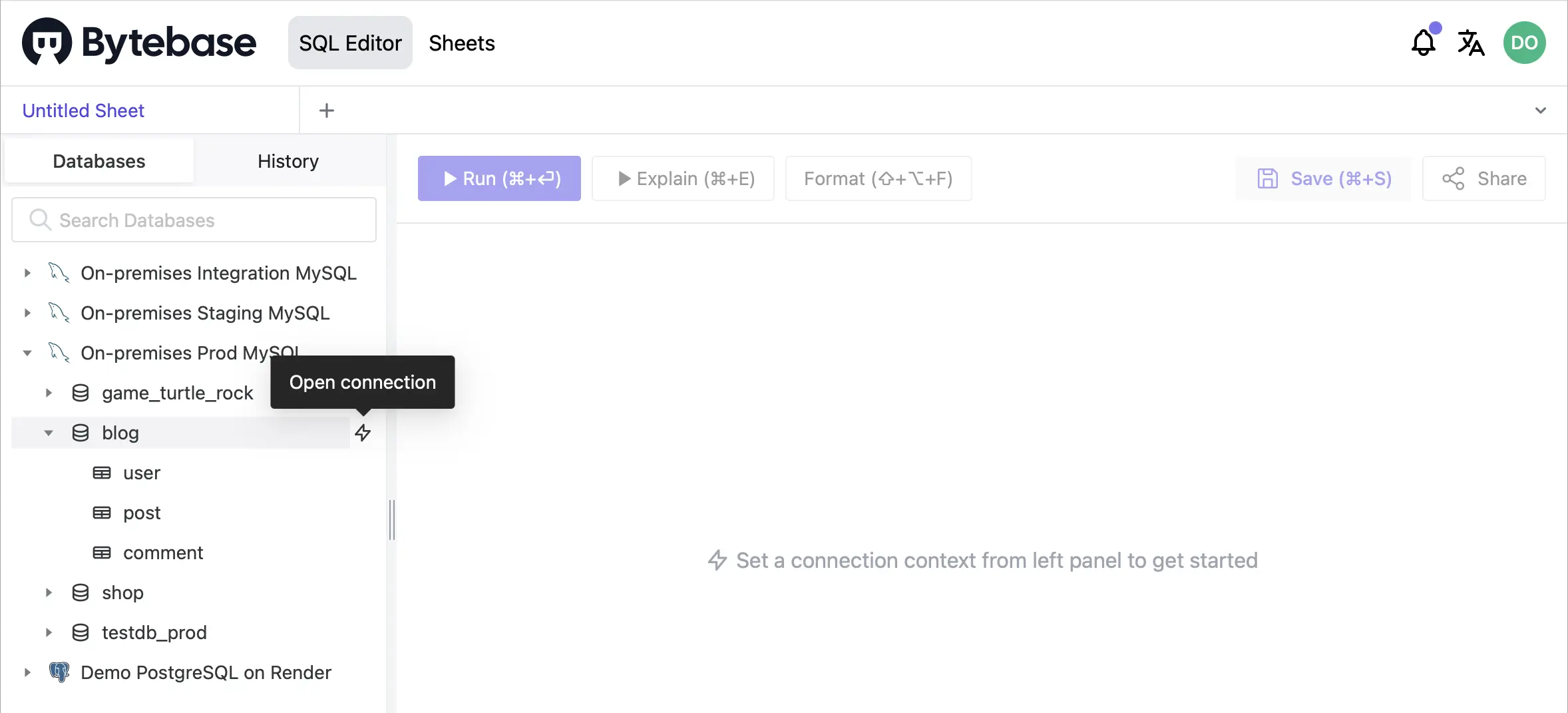Open the Sheets page
Viewport: 1568px width, 713px height.
461,43
